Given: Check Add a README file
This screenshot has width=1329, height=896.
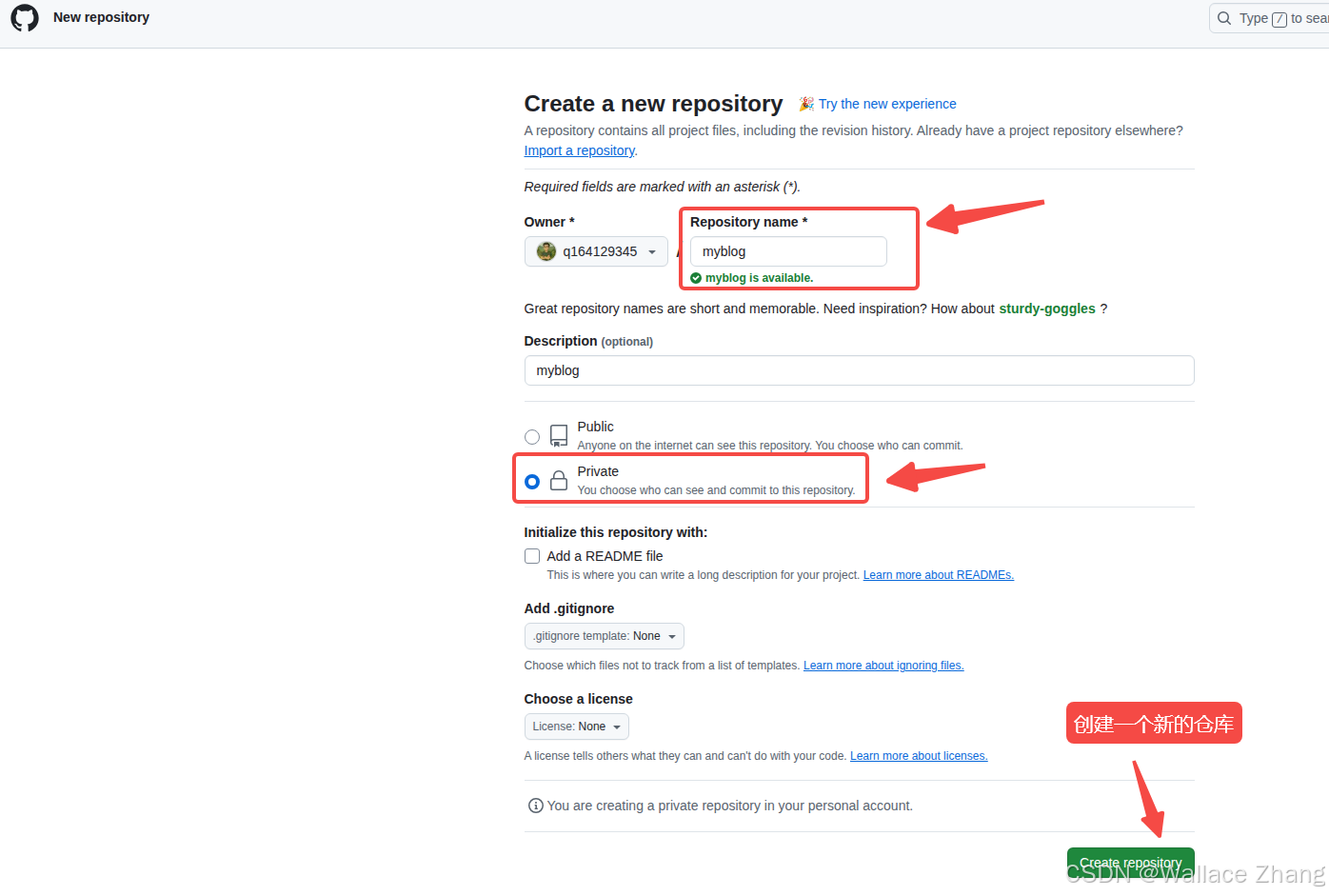Looking at the screenshot, I should (x=532, y=556).
